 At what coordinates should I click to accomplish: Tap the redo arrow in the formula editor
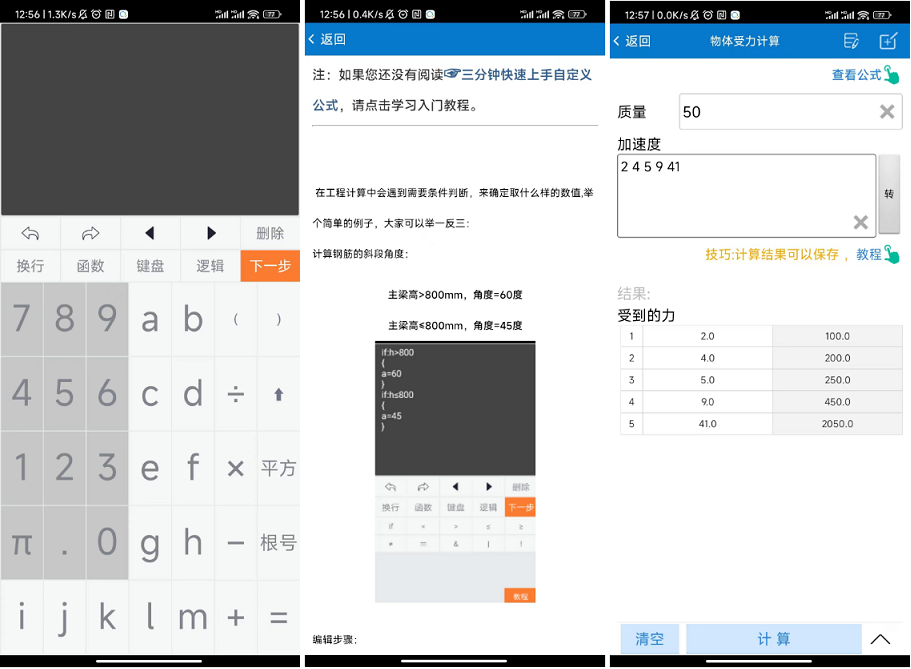(90, 233)
